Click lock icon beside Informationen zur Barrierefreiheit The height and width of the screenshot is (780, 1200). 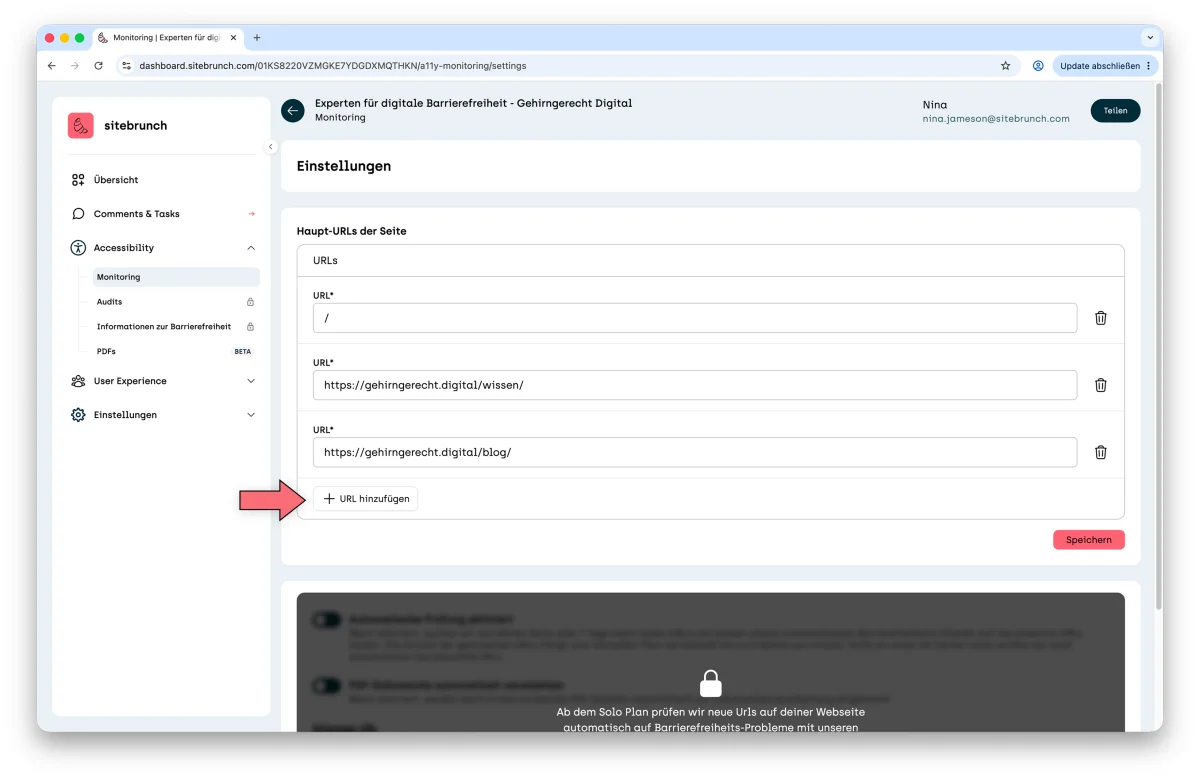pyautogui.click(x=250, y=327)
